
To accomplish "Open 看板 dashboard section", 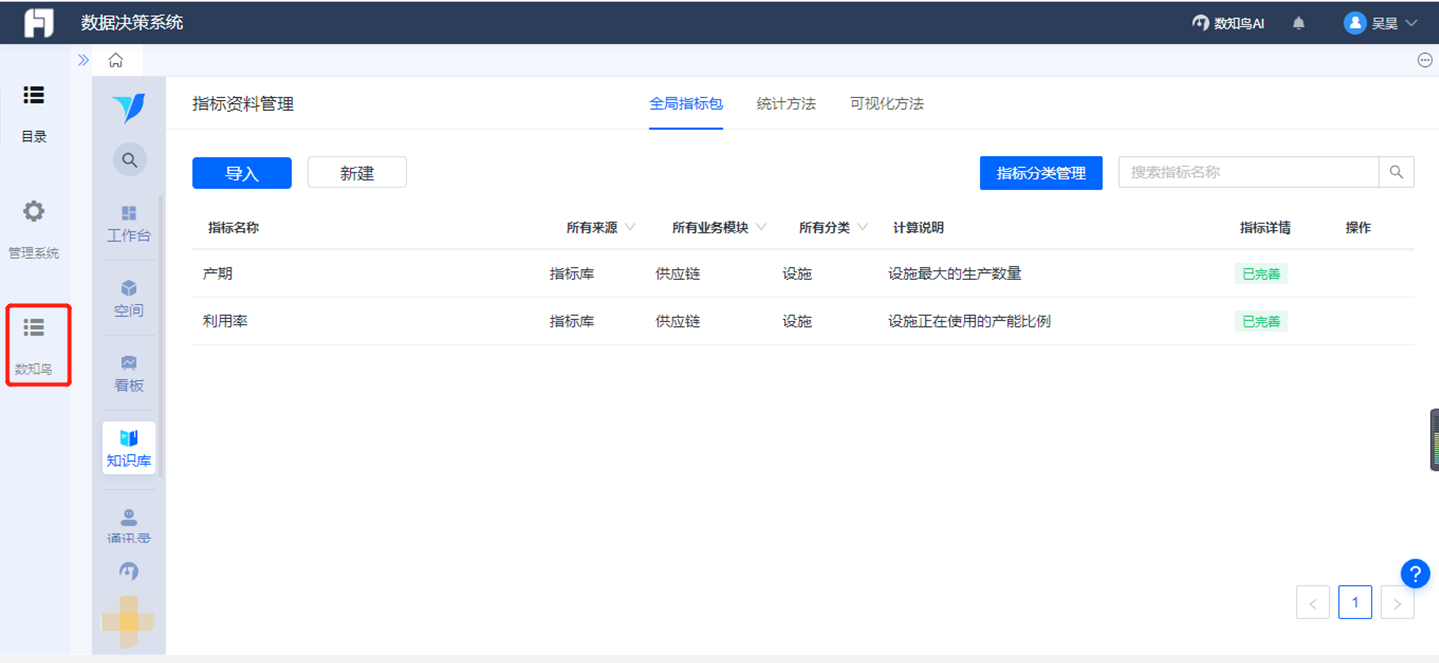I will (x=129, y=374).
